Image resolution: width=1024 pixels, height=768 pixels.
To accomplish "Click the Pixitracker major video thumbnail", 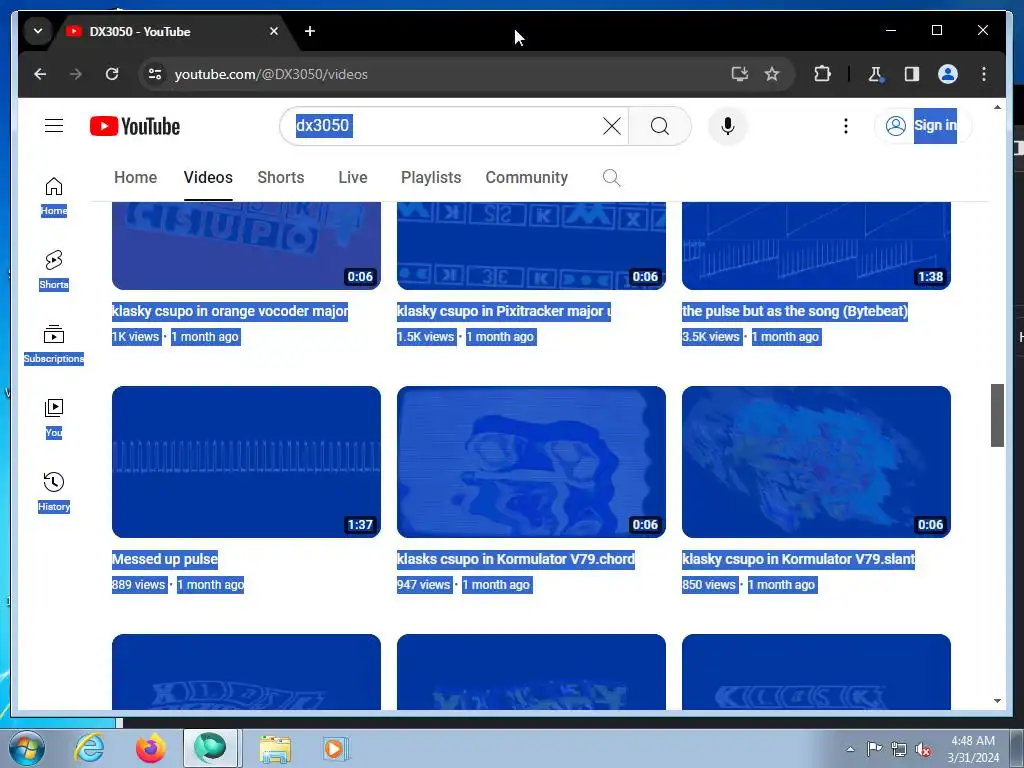I will (x=531, y=246).
